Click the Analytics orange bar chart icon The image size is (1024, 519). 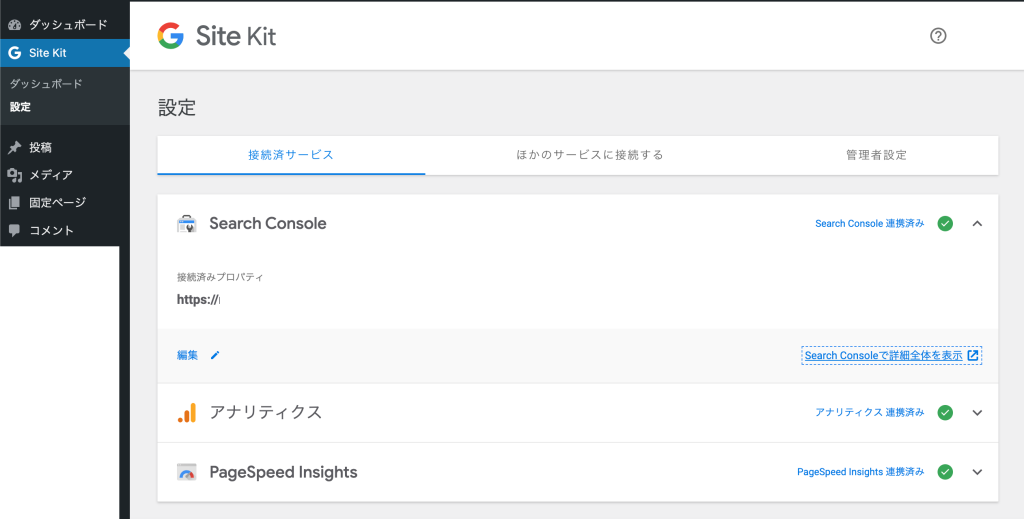pyautogui.click(x=187, y=413)
